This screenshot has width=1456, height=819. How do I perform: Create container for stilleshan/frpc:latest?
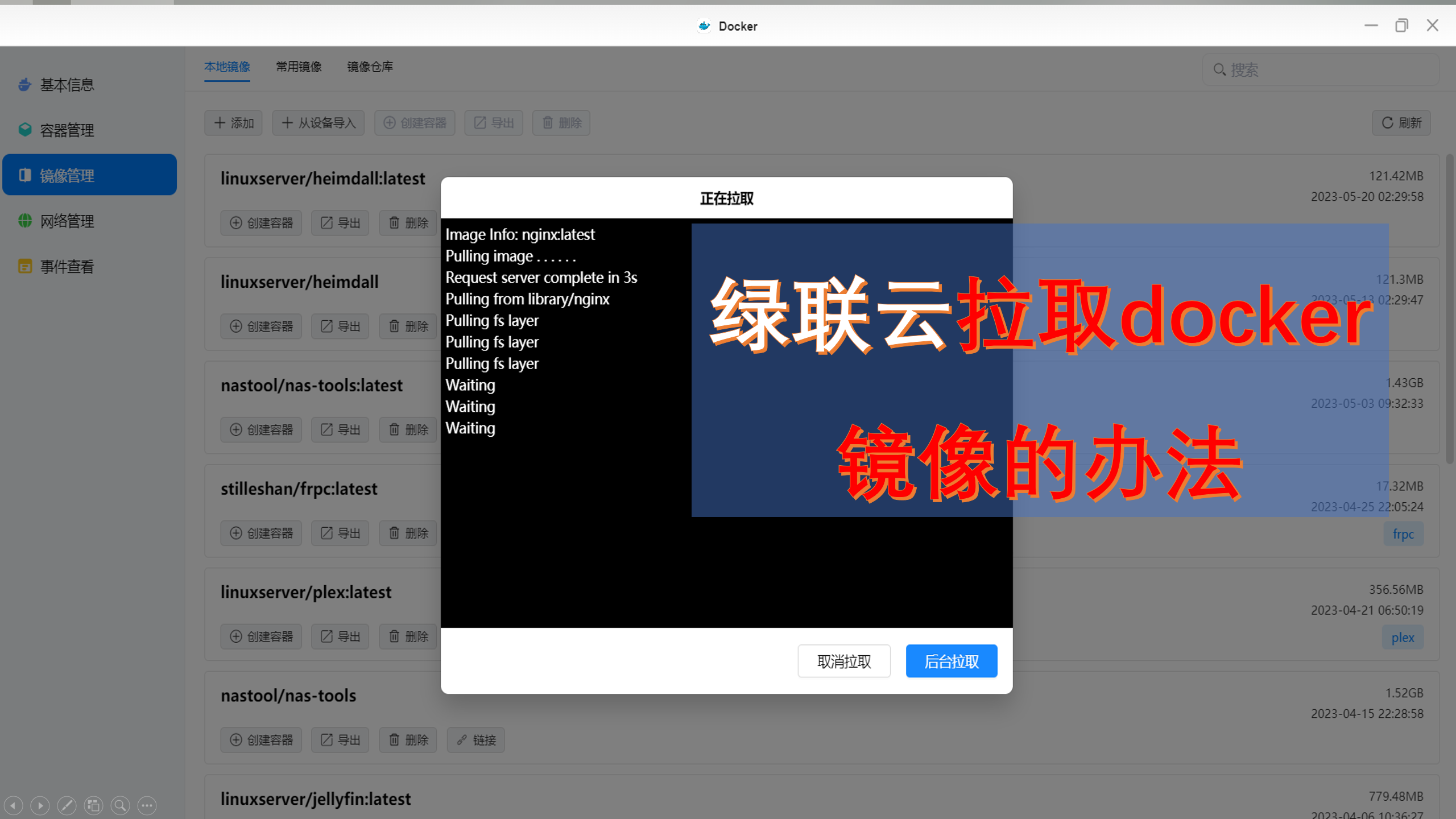click(x=261, y=533)
